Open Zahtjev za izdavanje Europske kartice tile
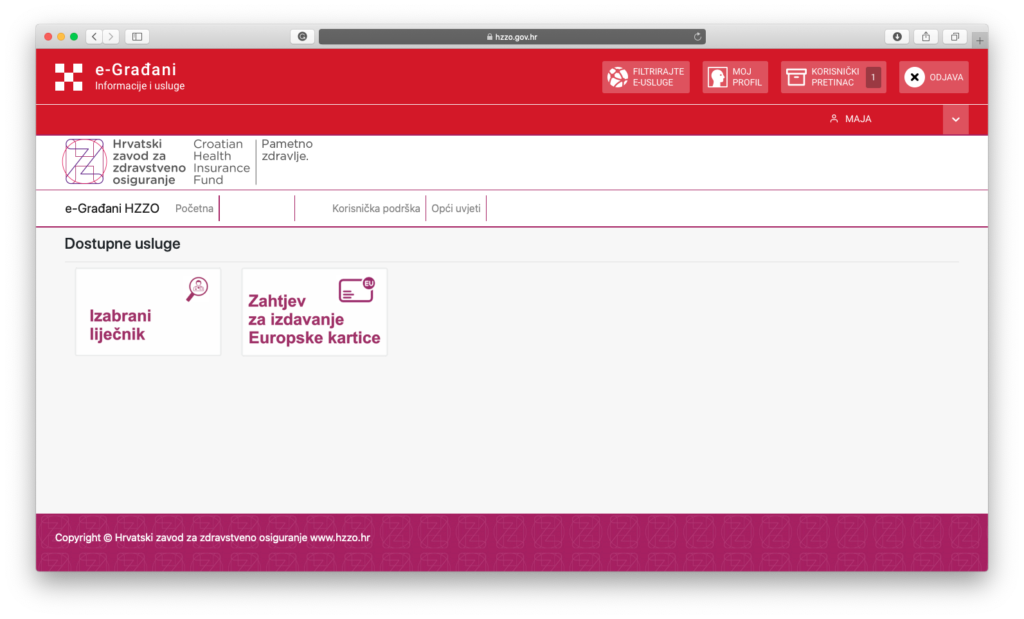 point(314,312)
